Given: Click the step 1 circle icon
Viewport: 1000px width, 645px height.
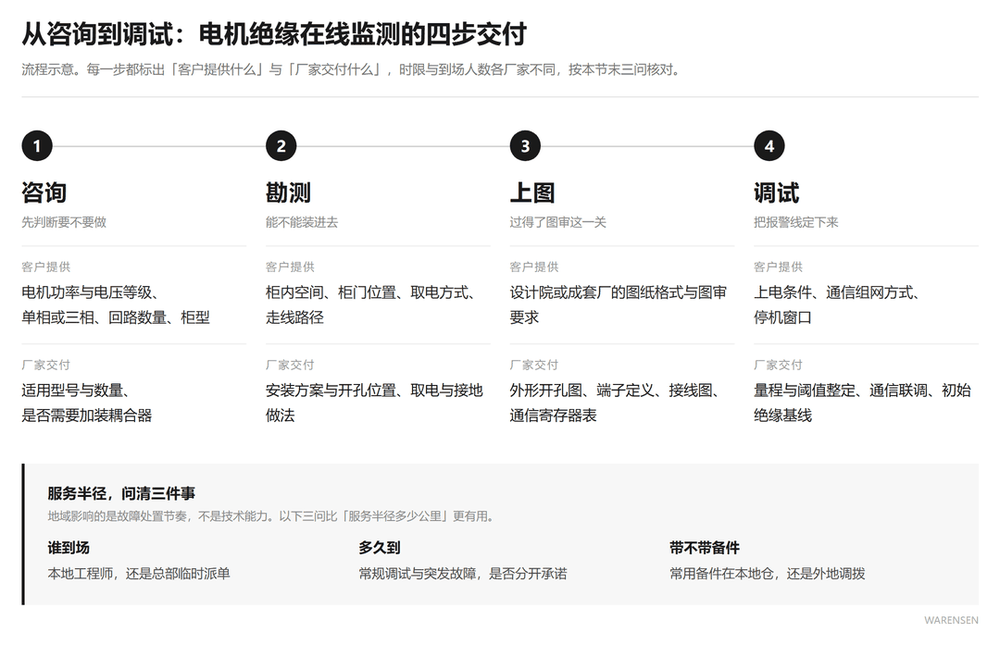Looking at the screenshot, I should pyautogui.click(x=37, y=146).
